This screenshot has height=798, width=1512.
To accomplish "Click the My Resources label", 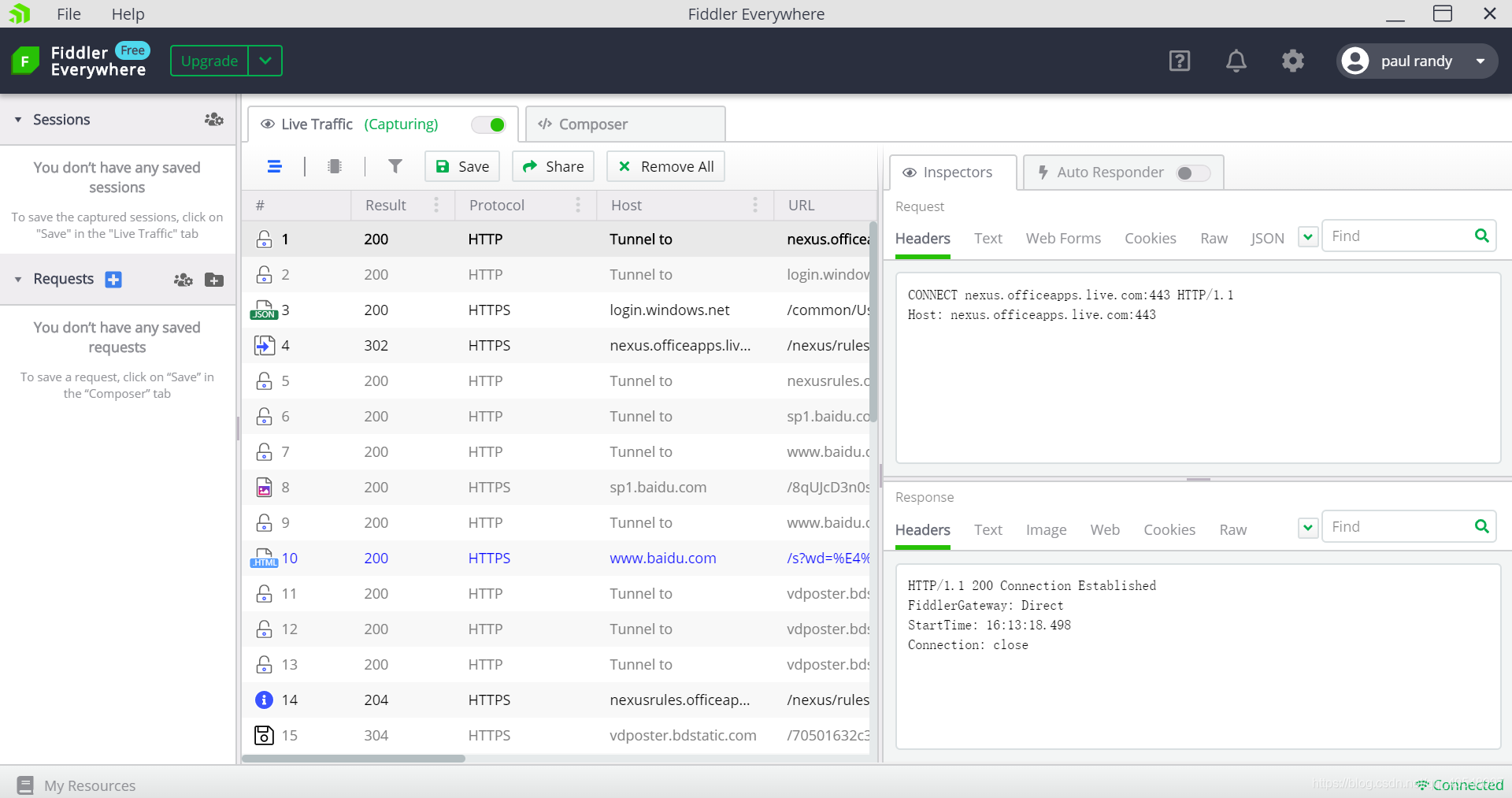I will pyautogui.click(x=90, y=785).
